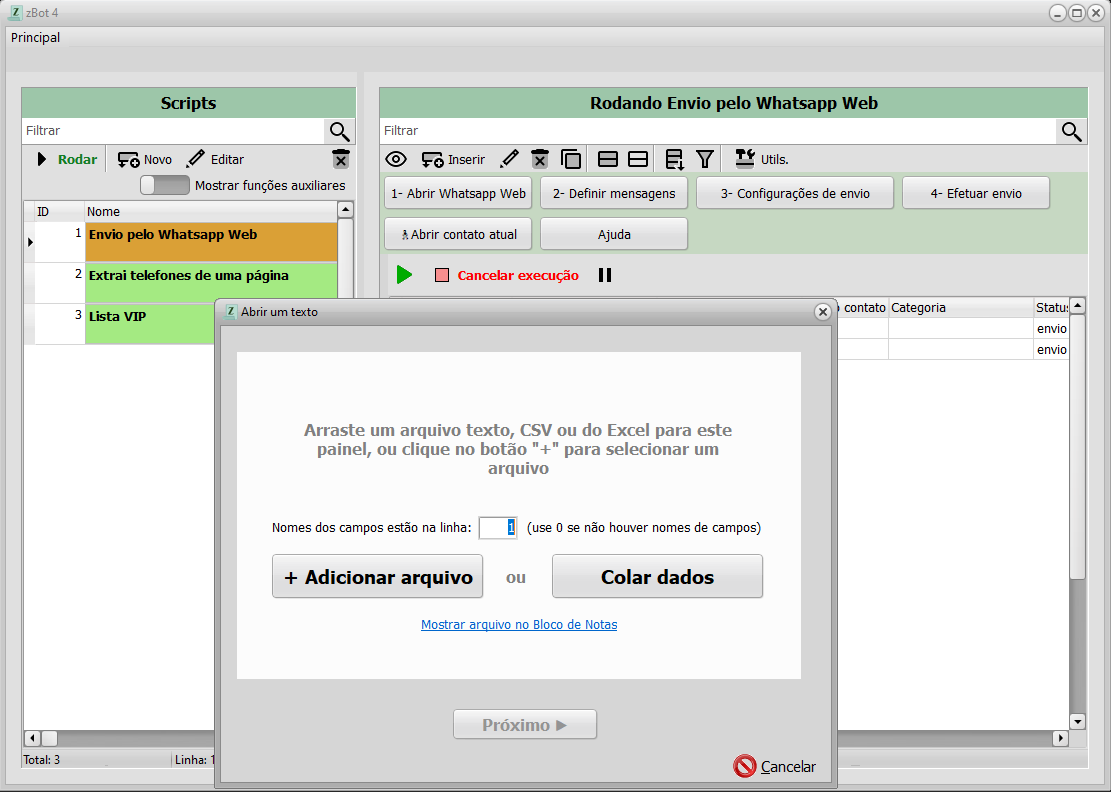Viewport: 1111px width, 792px height.
Task: Click Cancelar in the Abrir um texto dialog
Action: [x=775, y=767]
